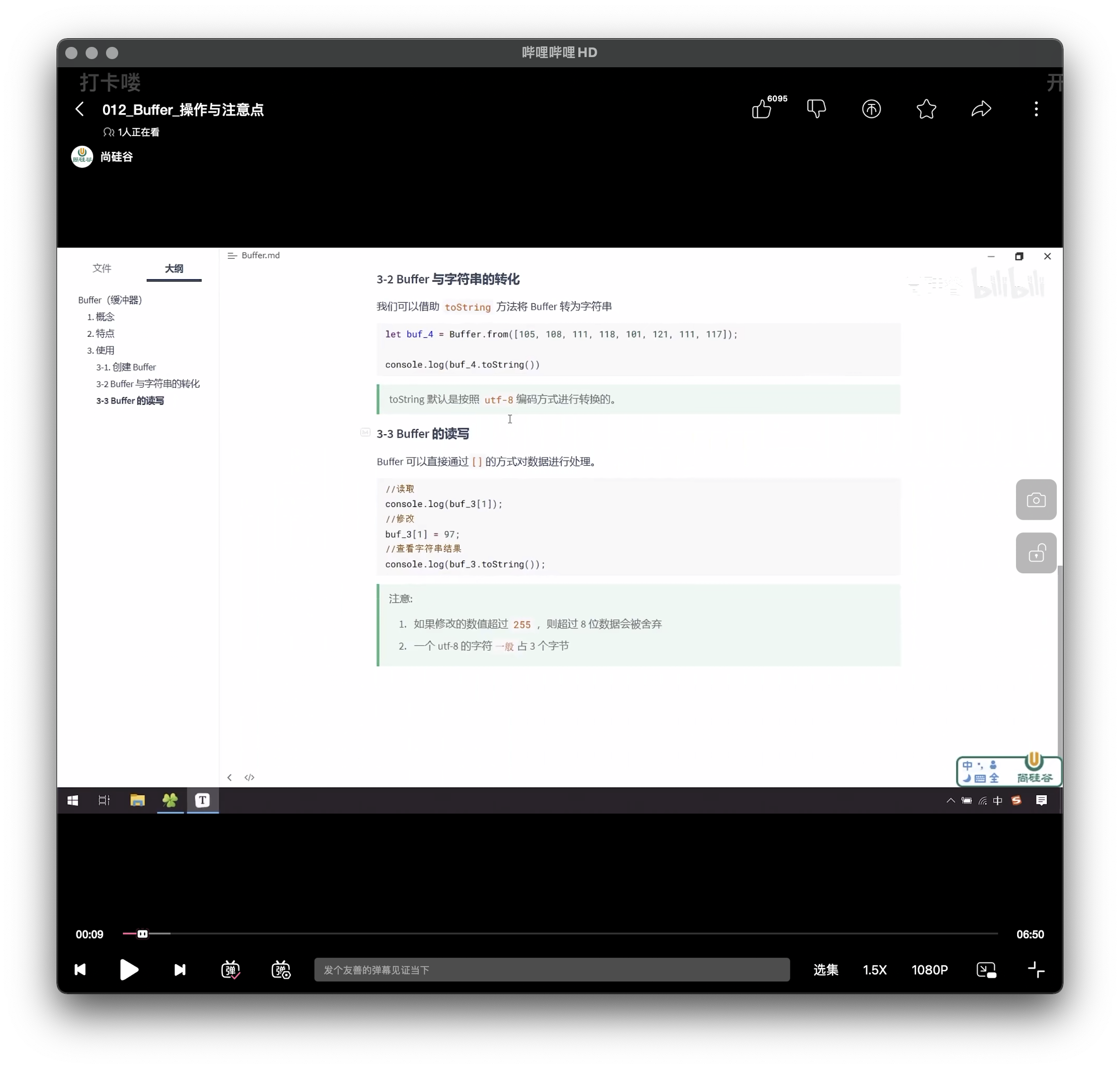
Task: Give a coin to the video
Action: (x=871, y=109)
